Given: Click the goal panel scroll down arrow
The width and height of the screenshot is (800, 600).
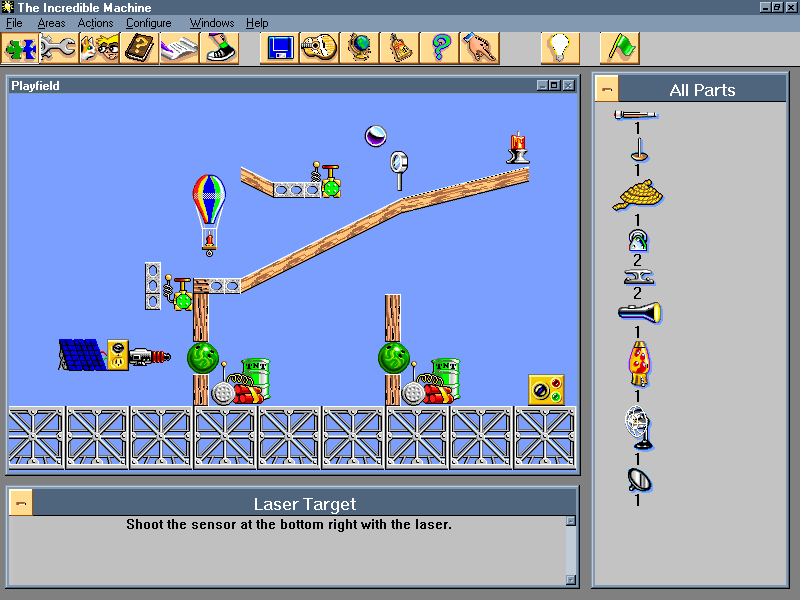Looking at the screenshot, I should click(x=571, y=580).
